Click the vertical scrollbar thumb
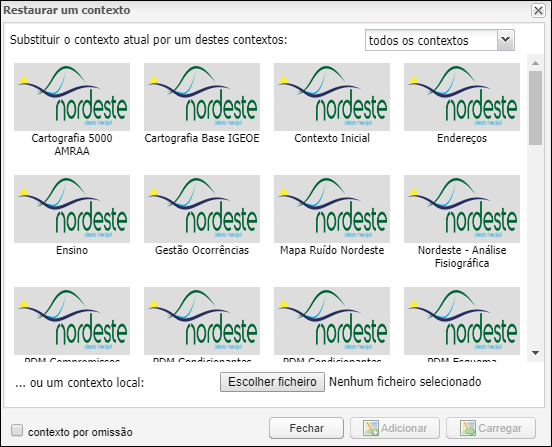 pos(535,108)
